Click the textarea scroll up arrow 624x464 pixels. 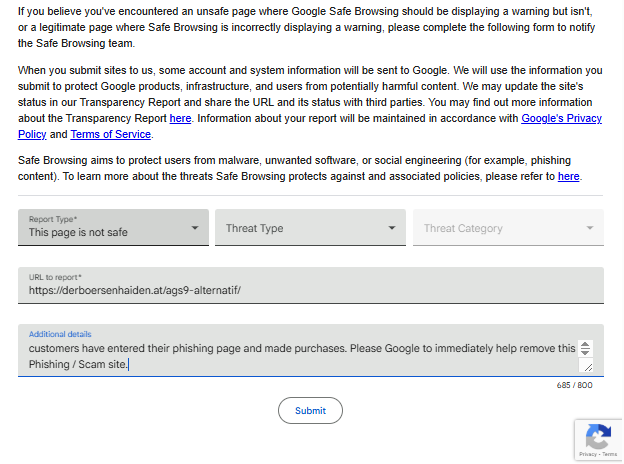pos(586,345)
